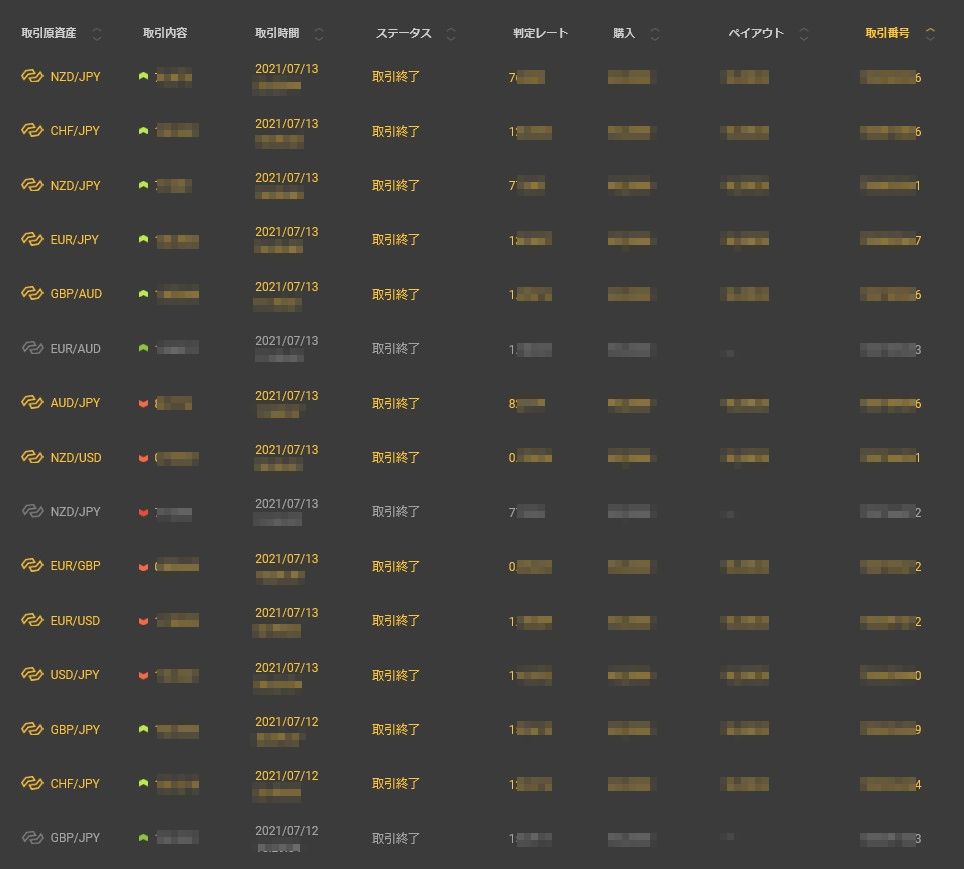Viewport: 964px width, 869px height.
Task: Click red down arrow in USD/JPY row
Action: click(x=144, y=676)
